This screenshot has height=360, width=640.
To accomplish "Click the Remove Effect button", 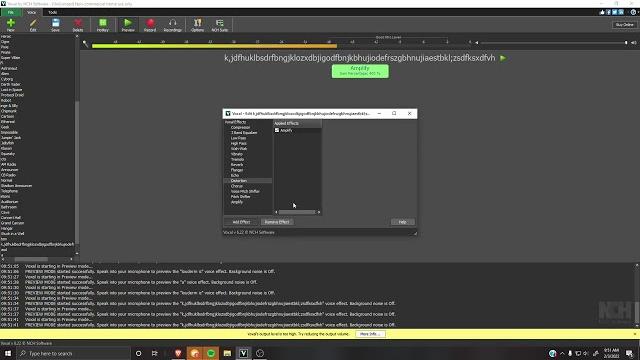I will point(277,222).
